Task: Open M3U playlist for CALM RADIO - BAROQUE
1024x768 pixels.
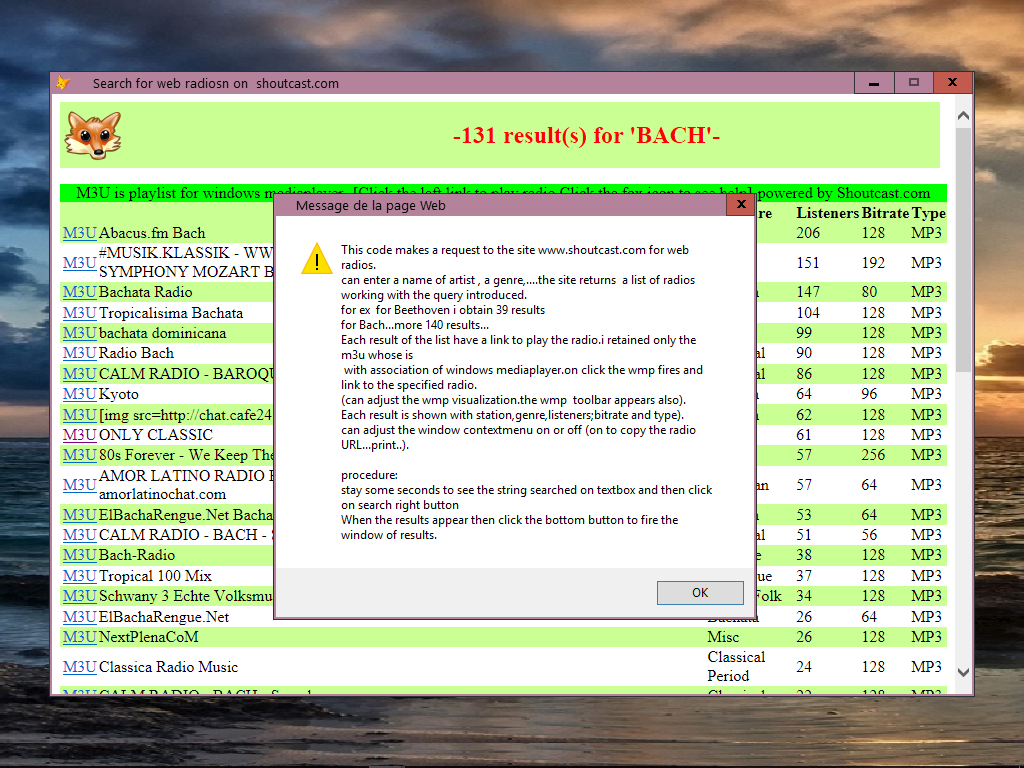Action: click(x=80, y=374)
